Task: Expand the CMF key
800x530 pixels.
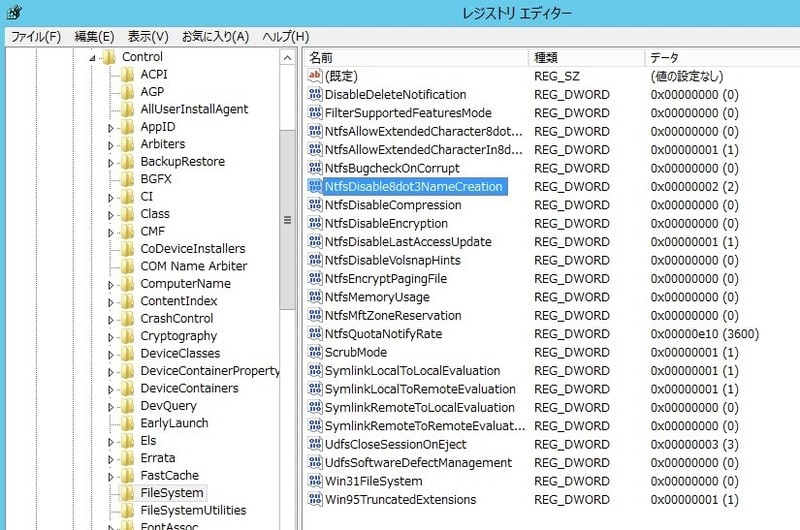Action: tap(111, 233)
